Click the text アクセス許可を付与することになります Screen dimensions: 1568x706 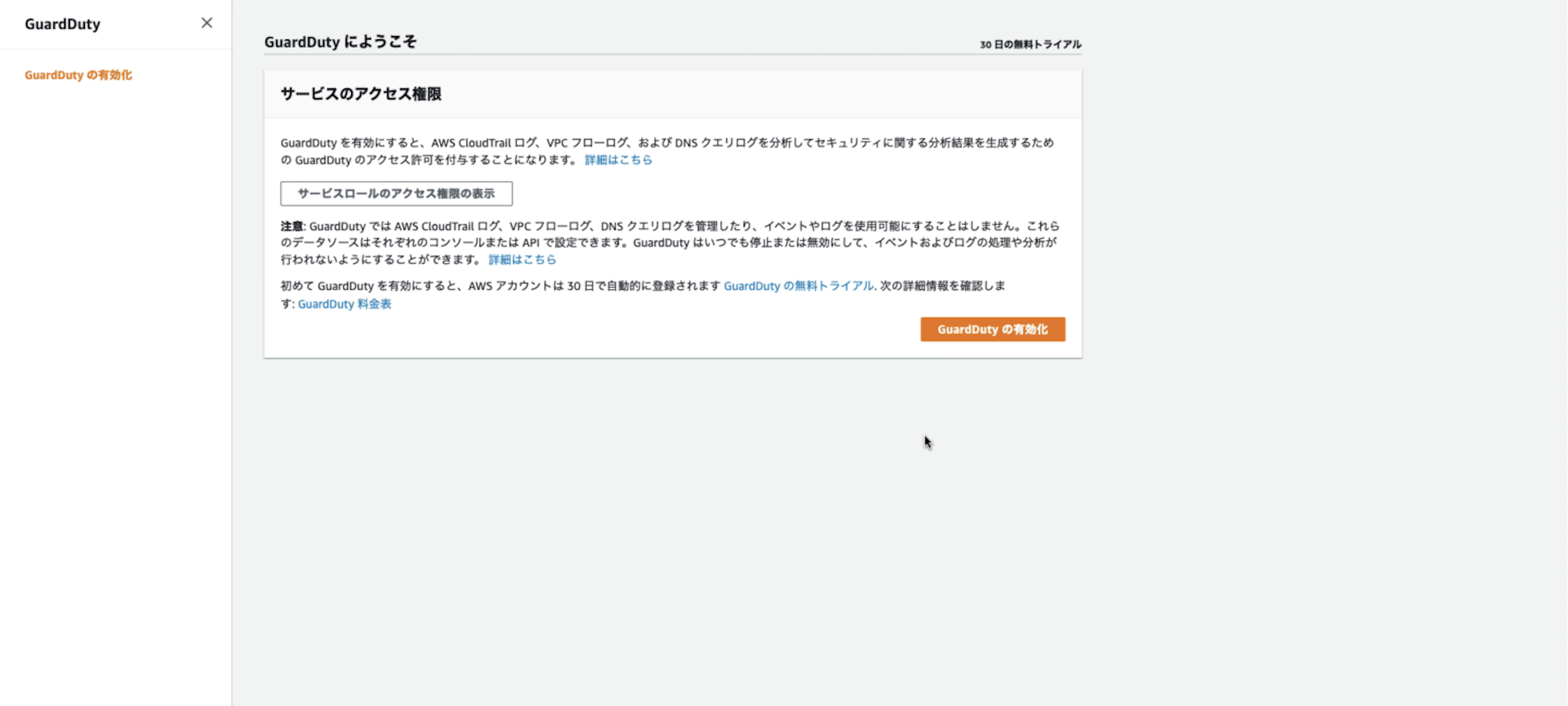[471, 160]
